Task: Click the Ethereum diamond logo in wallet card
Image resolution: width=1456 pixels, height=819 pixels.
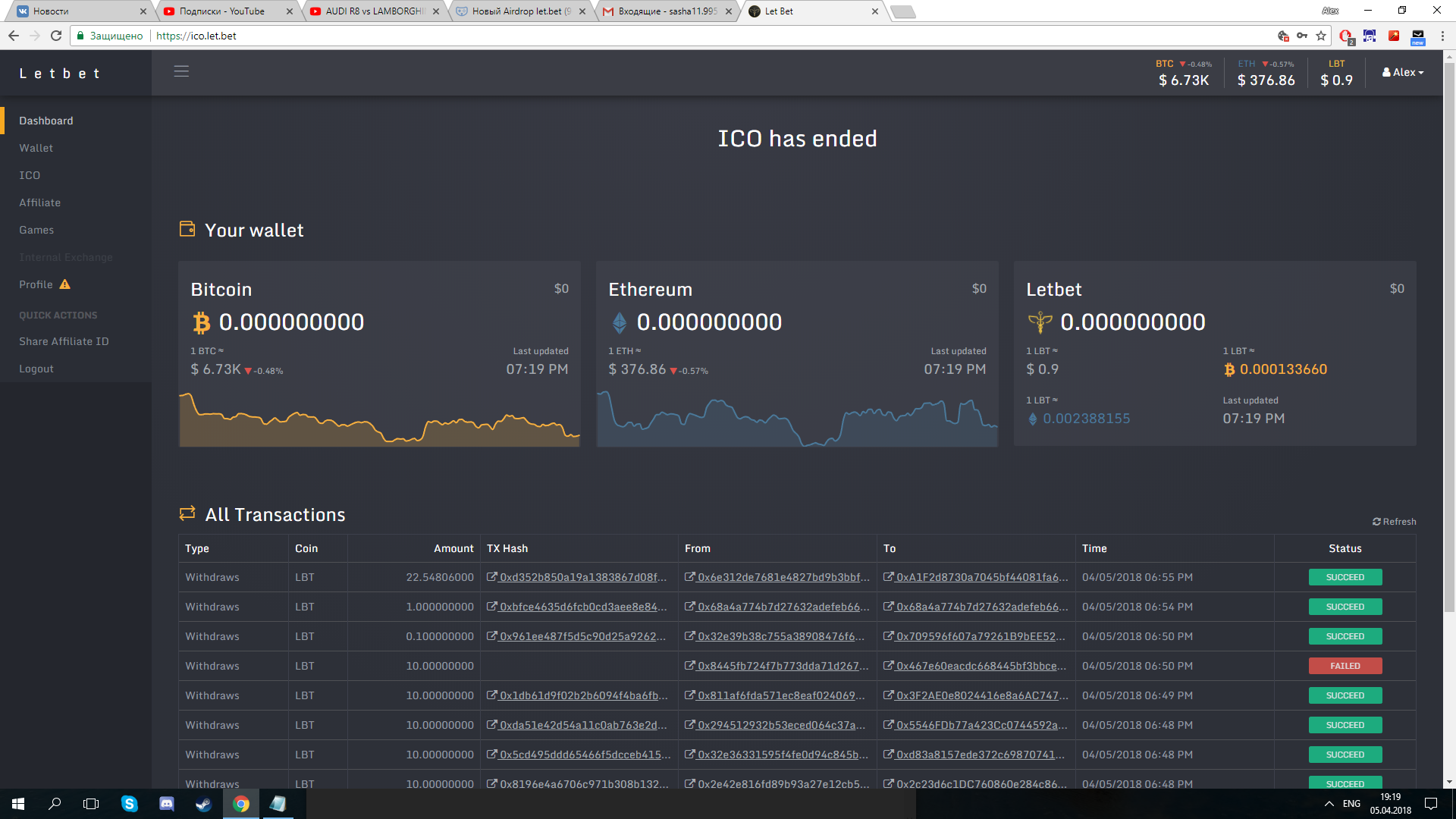Action: [x=620, y=323]
